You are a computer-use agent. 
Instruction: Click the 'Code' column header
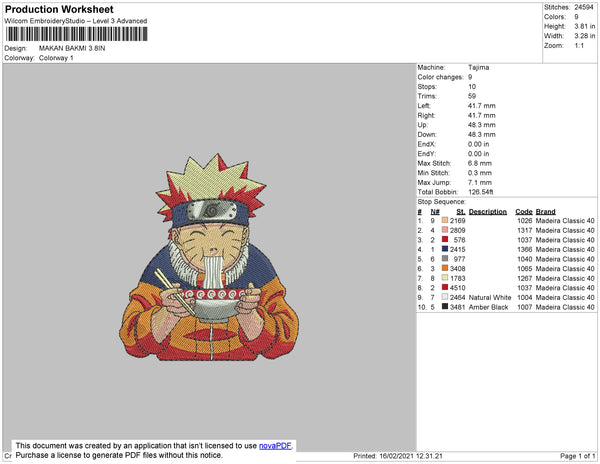click(x=524, y=212)
